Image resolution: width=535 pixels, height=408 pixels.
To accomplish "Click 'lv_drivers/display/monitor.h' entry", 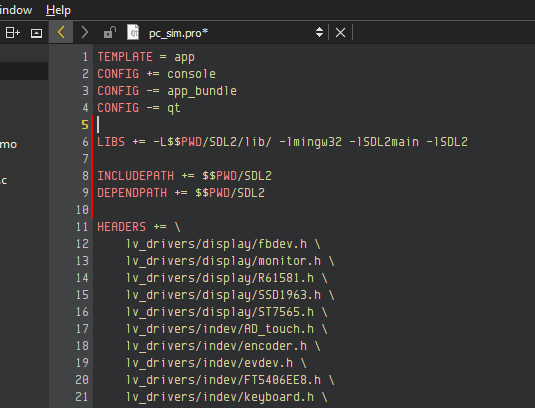I will pyautogui.click(x=223, y=261).
